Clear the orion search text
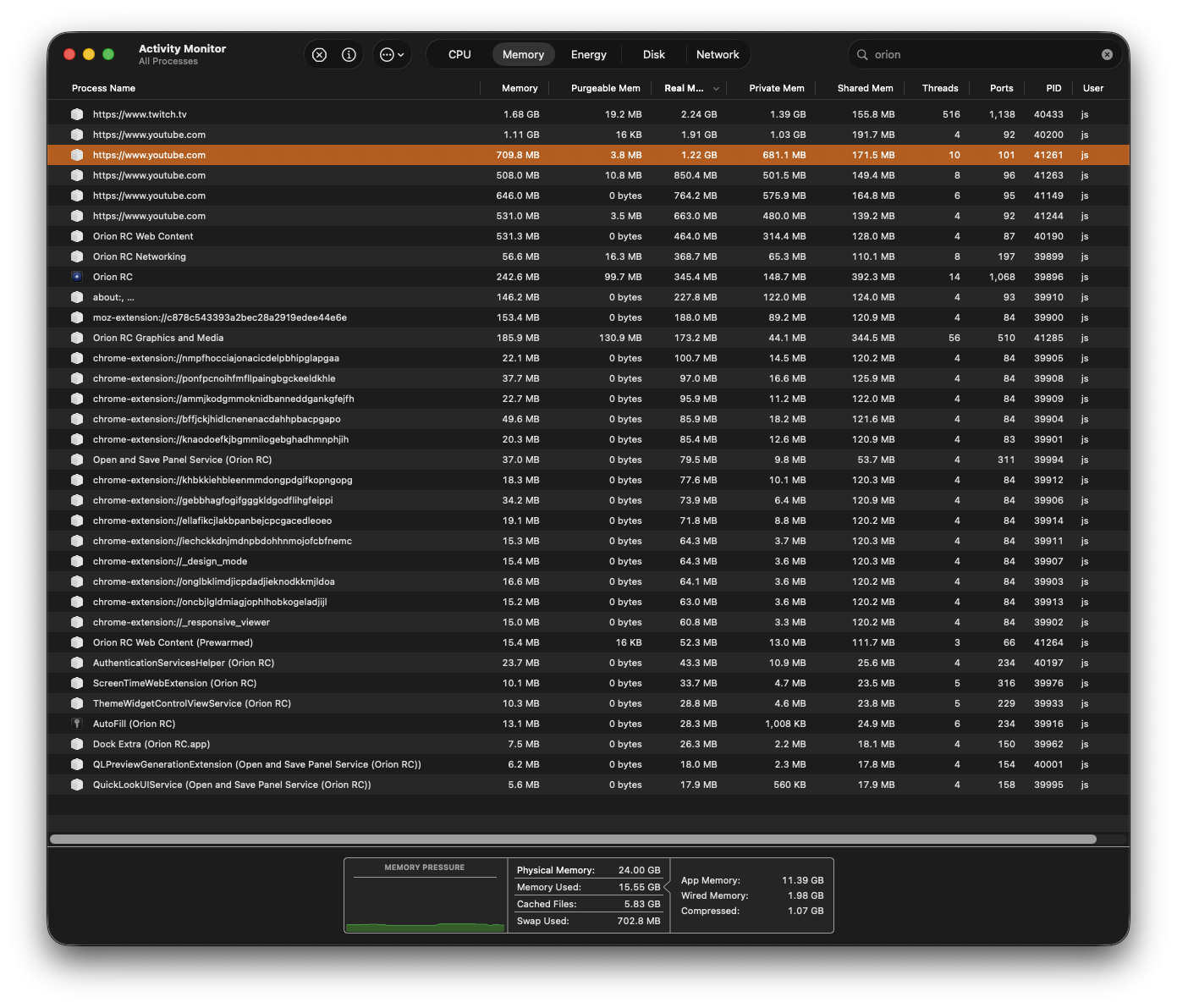1177x1008 pixels. point(1107,54)
